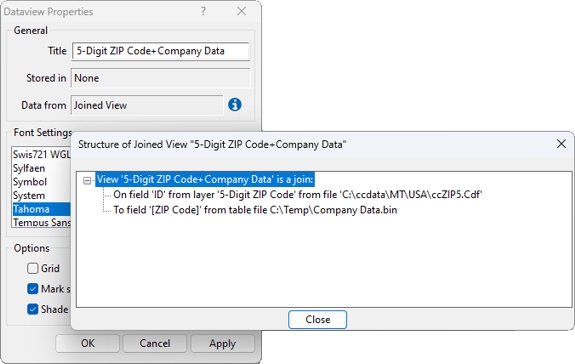
Task: Select the row "On field 'ID' from layer '5-Digit ZIP Code'"
Action: tap(297, 195)
